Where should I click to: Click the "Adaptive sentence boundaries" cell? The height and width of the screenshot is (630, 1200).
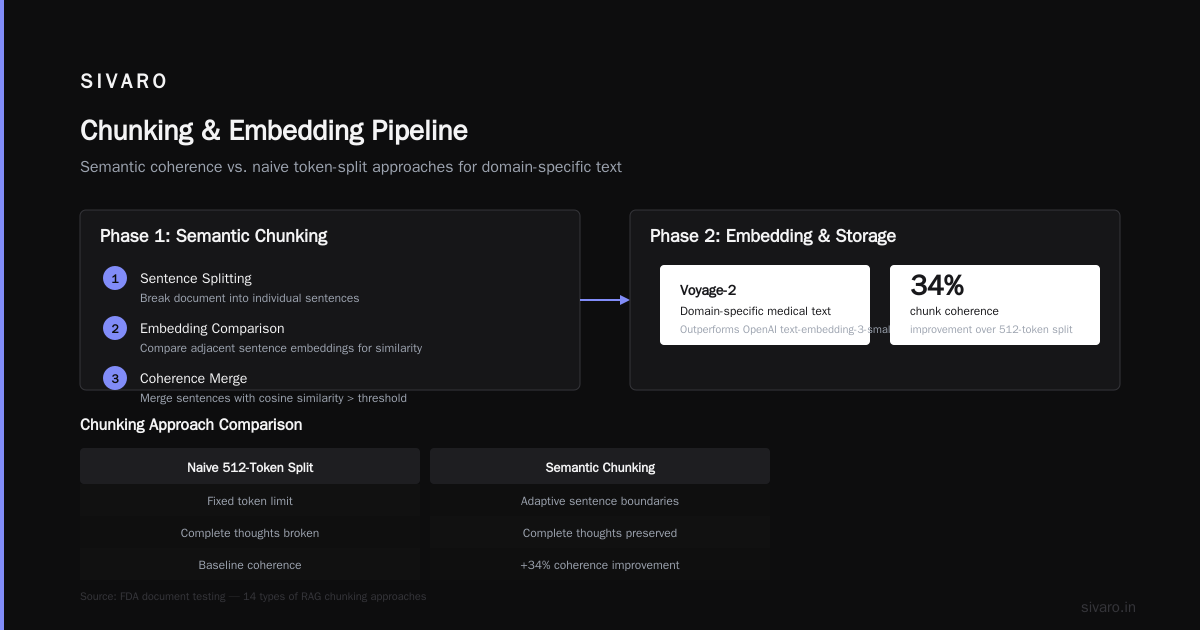tap(600, 501)
